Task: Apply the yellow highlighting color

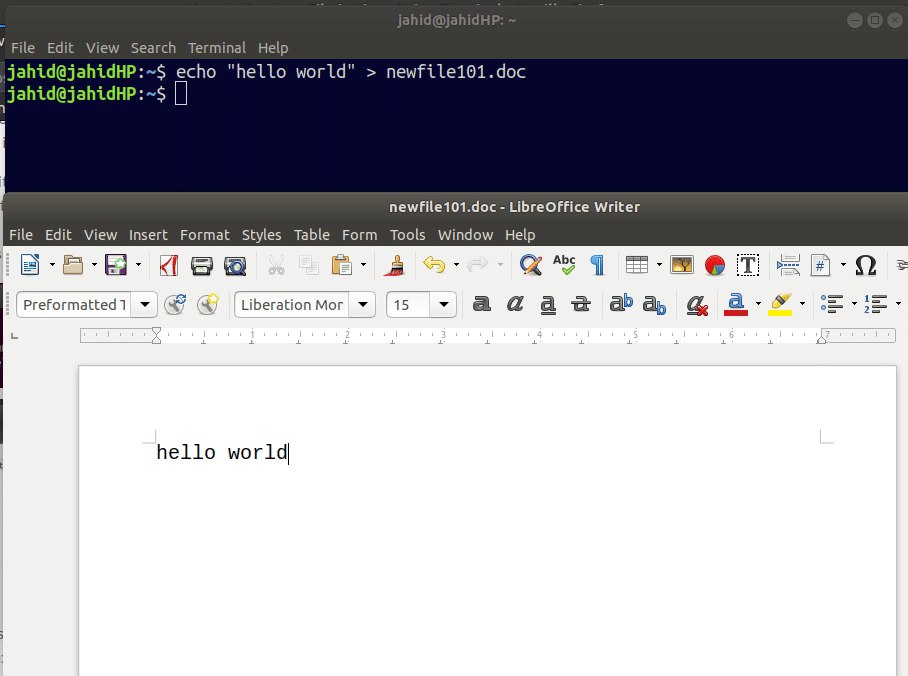Action: point(780,304)
